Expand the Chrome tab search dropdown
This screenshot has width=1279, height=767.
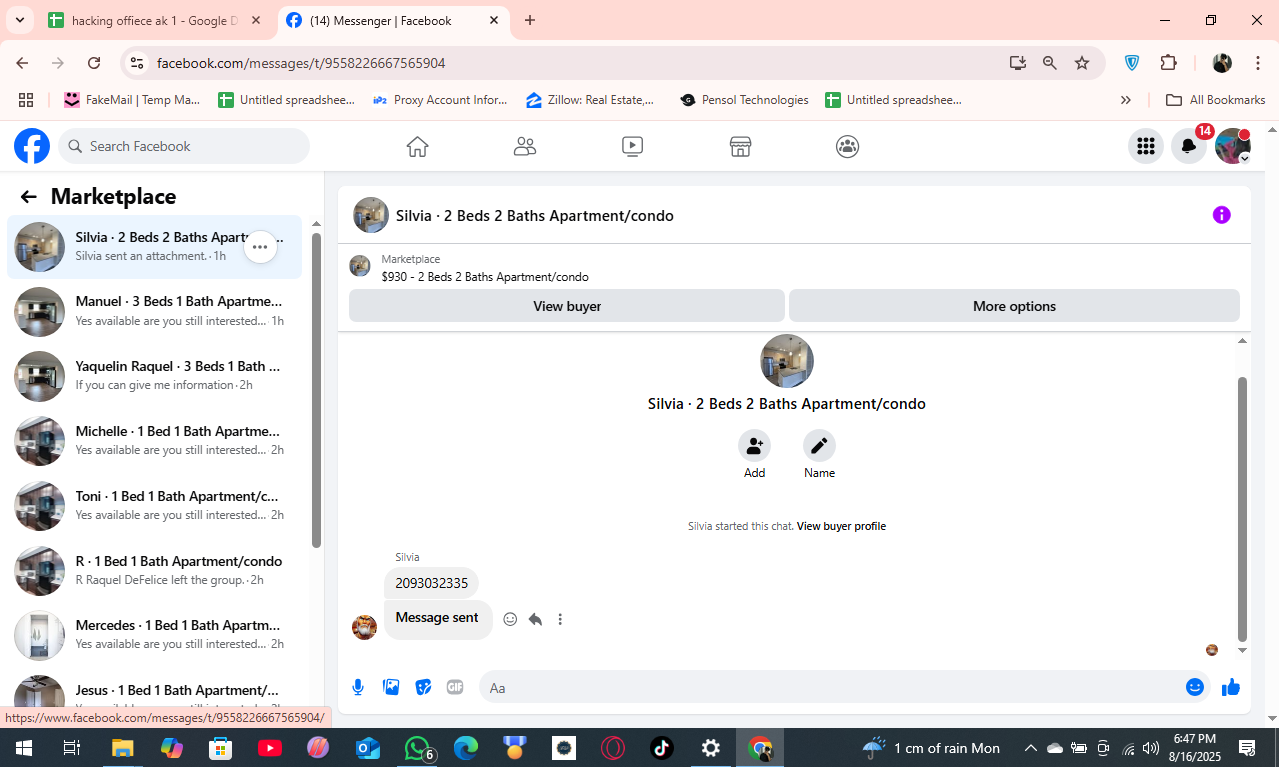pos(19,20)
